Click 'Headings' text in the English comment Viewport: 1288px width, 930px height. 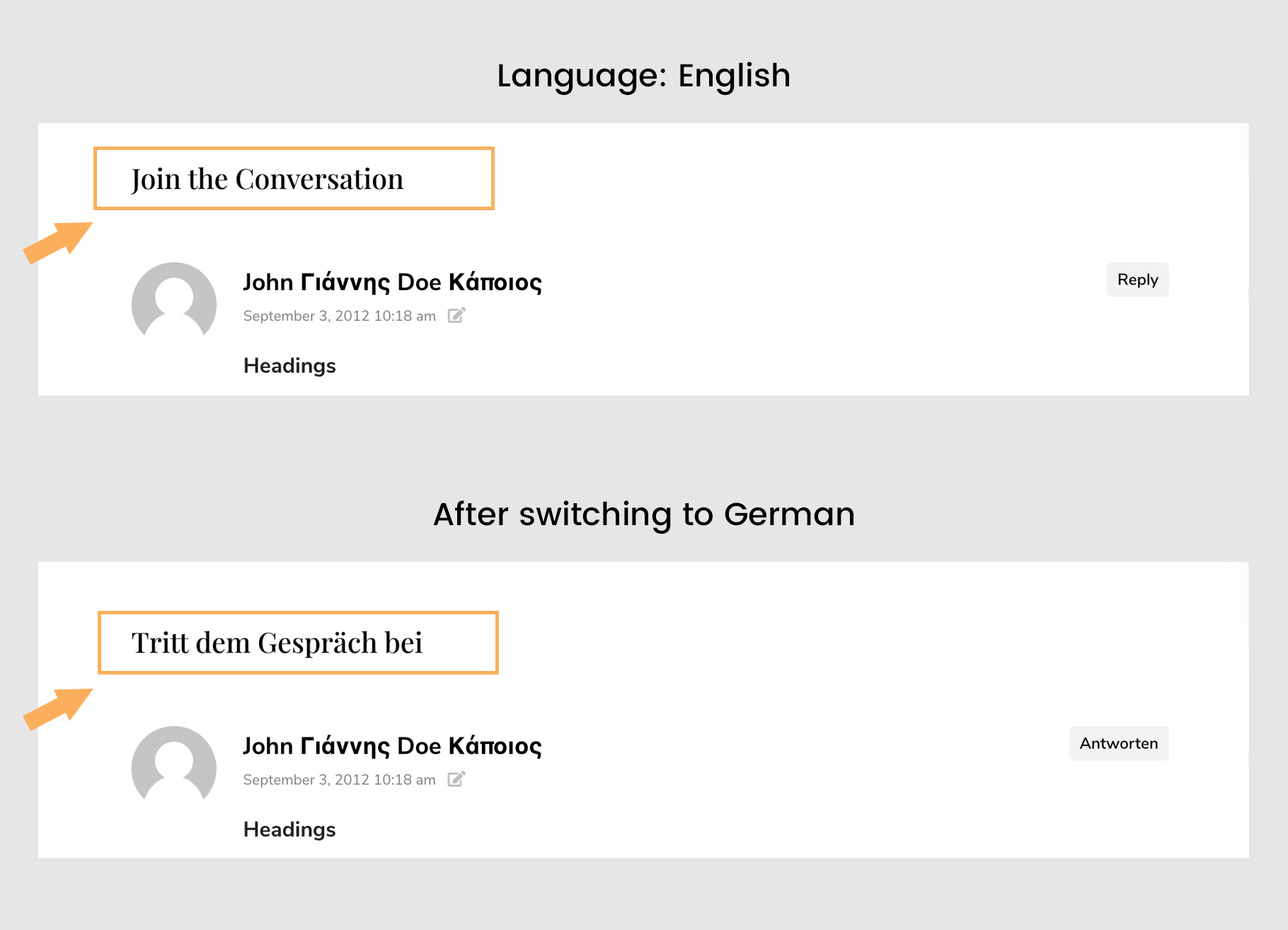click(x=289, y=366)
